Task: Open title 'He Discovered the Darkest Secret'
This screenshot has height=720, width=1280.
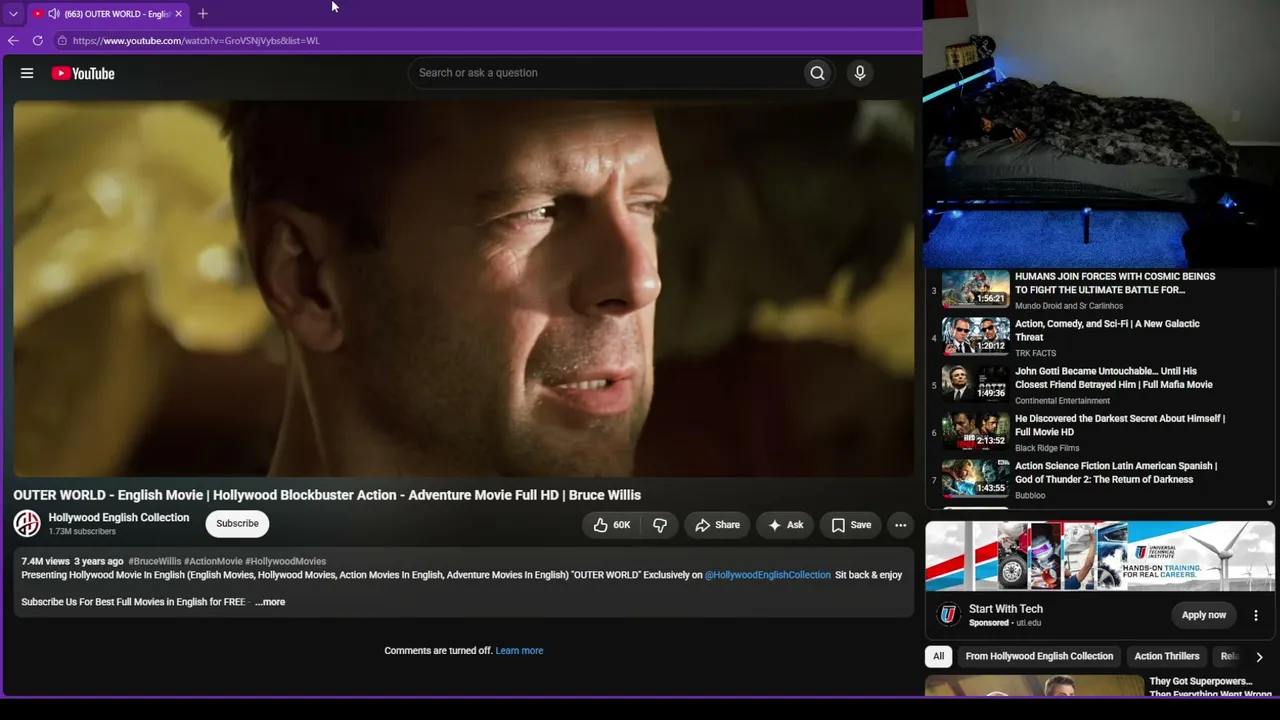Action: tap(1120, 425)
